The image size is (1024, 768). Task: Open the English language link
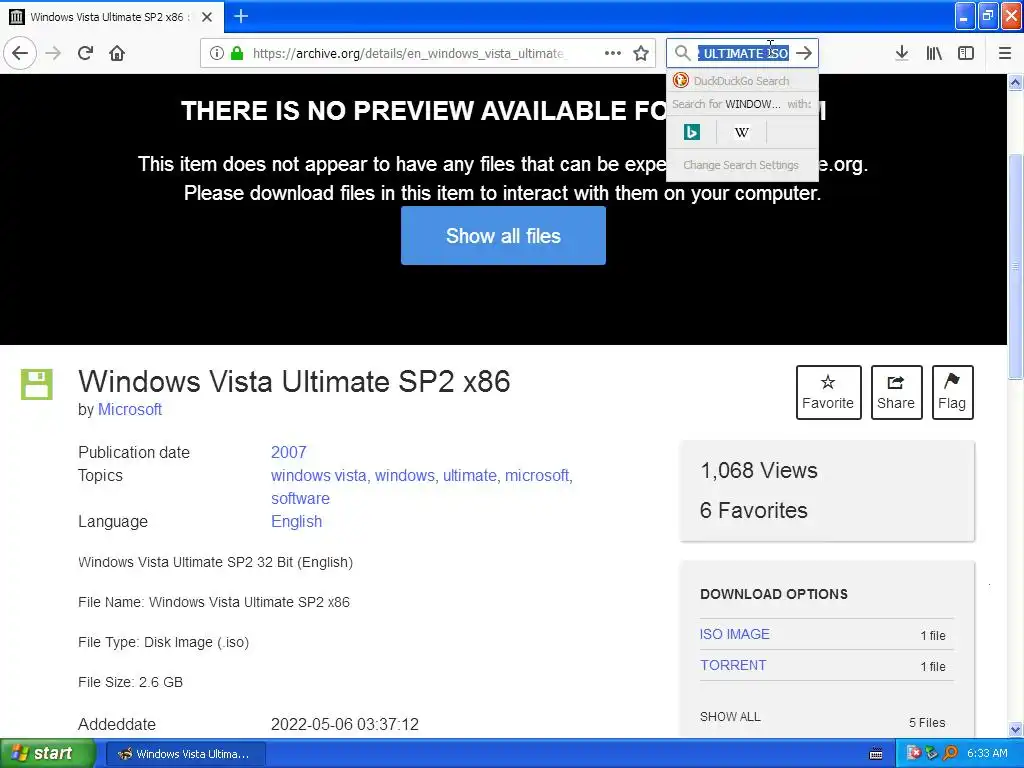click(296, 521)
